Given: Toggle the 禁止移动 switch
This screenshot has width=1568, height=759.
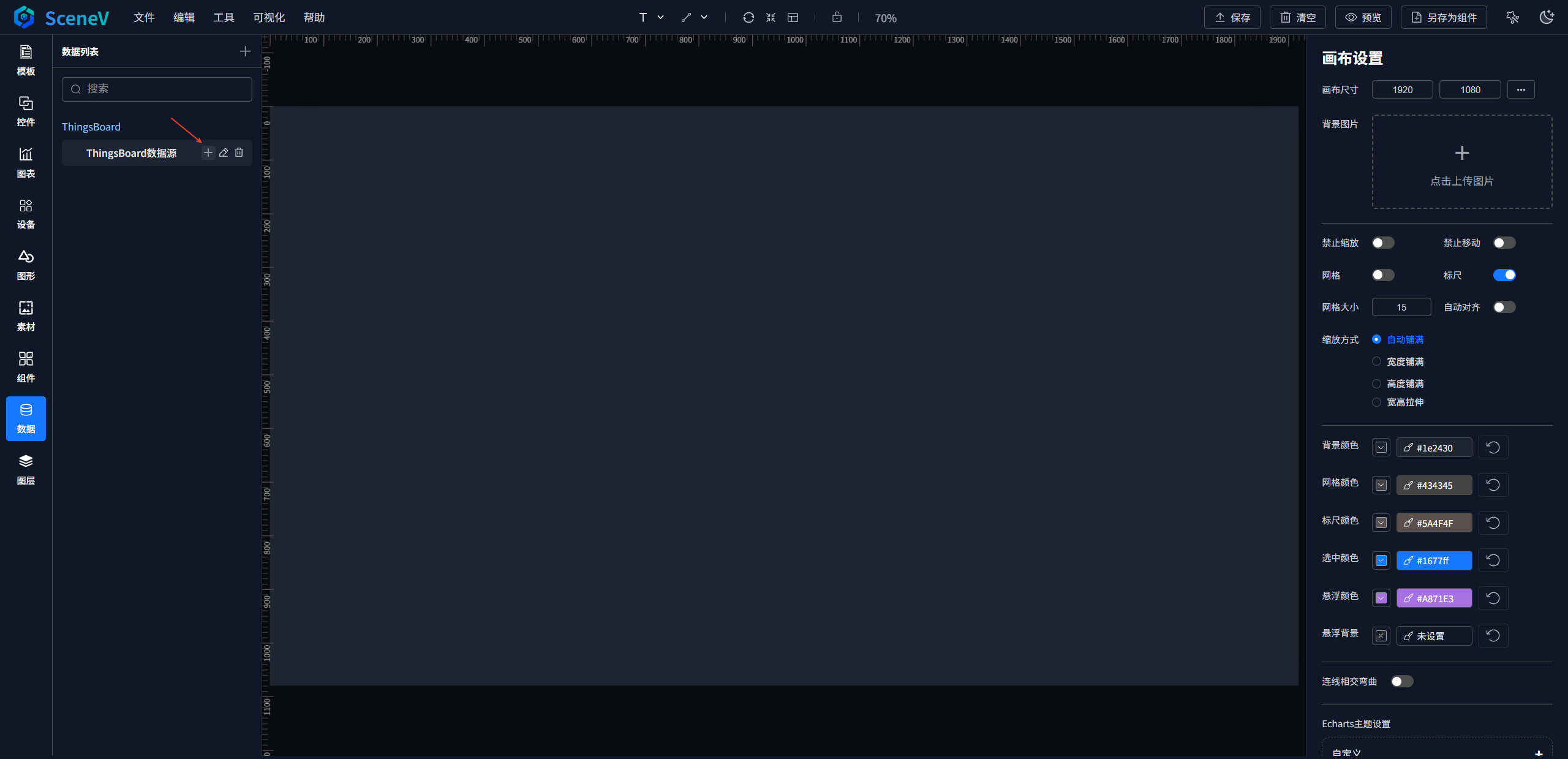Looking at the screenshot, I should 1504,243.
